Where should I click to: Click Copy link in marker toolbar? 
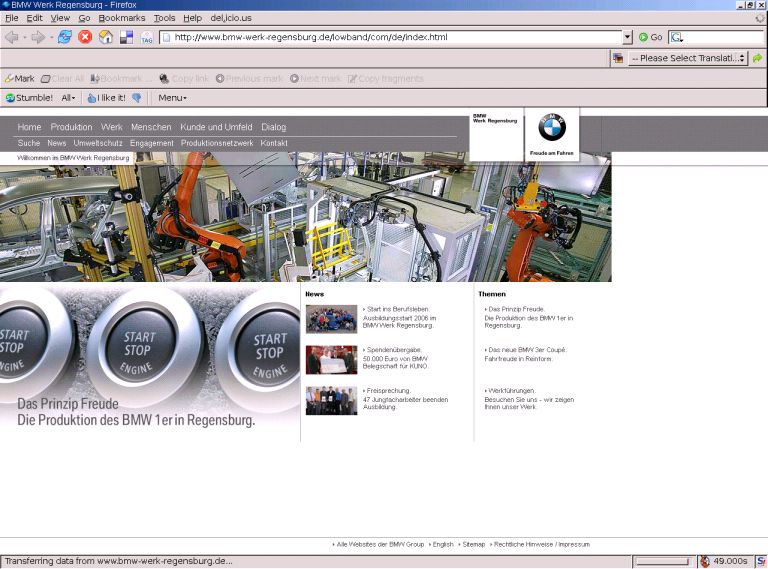pos(185,79)
